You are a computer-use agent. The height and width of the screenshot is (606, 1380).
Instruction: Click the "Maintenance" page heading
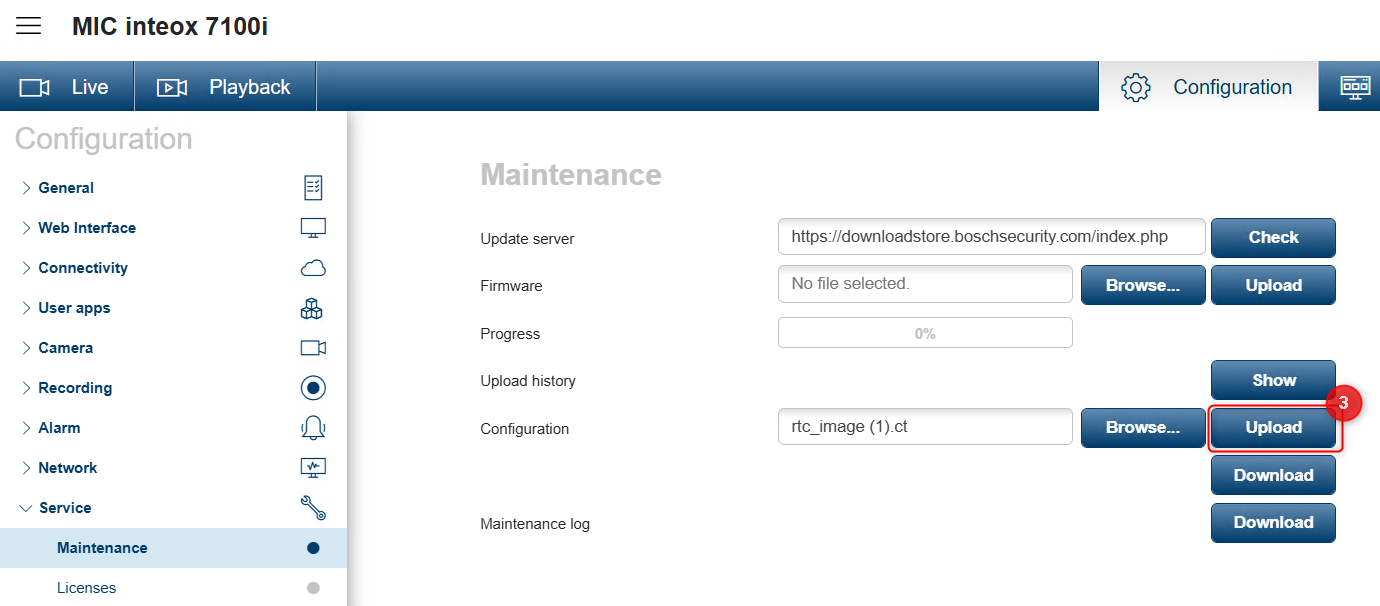571,175
